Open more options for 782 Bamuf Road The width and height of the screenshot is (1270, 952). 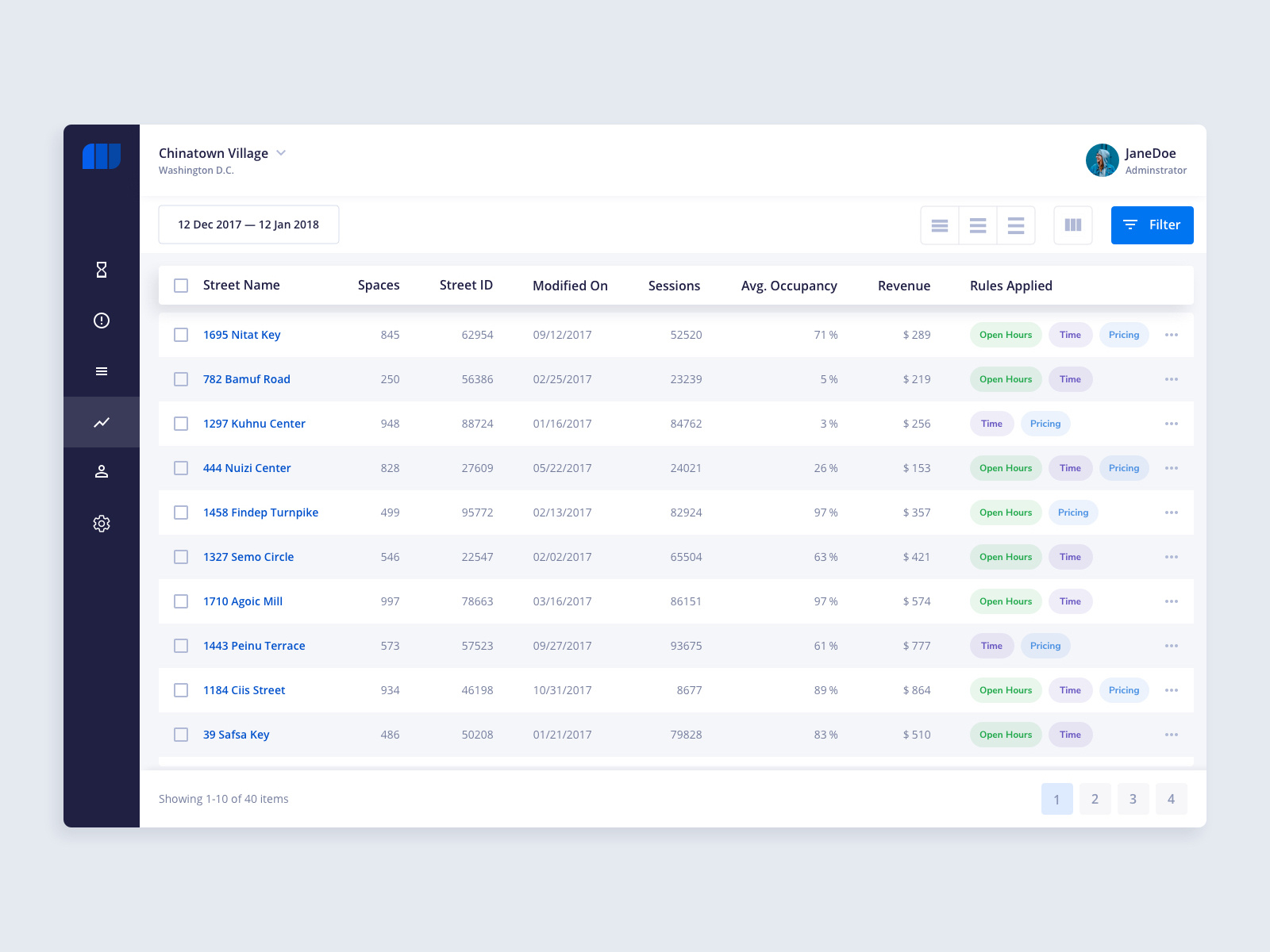click(x=1172, y=379)
